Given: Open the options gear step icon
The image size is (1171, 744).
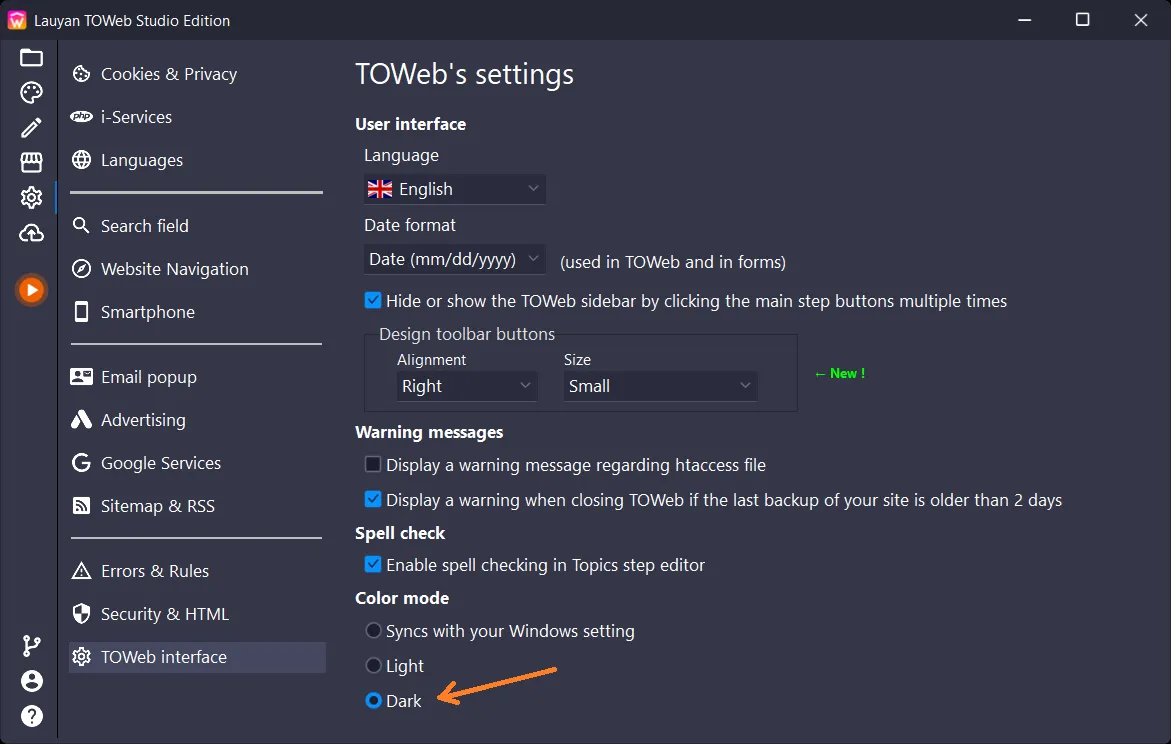Looking at the screenshot, I should pyautogui.click(x=31, y=198).
